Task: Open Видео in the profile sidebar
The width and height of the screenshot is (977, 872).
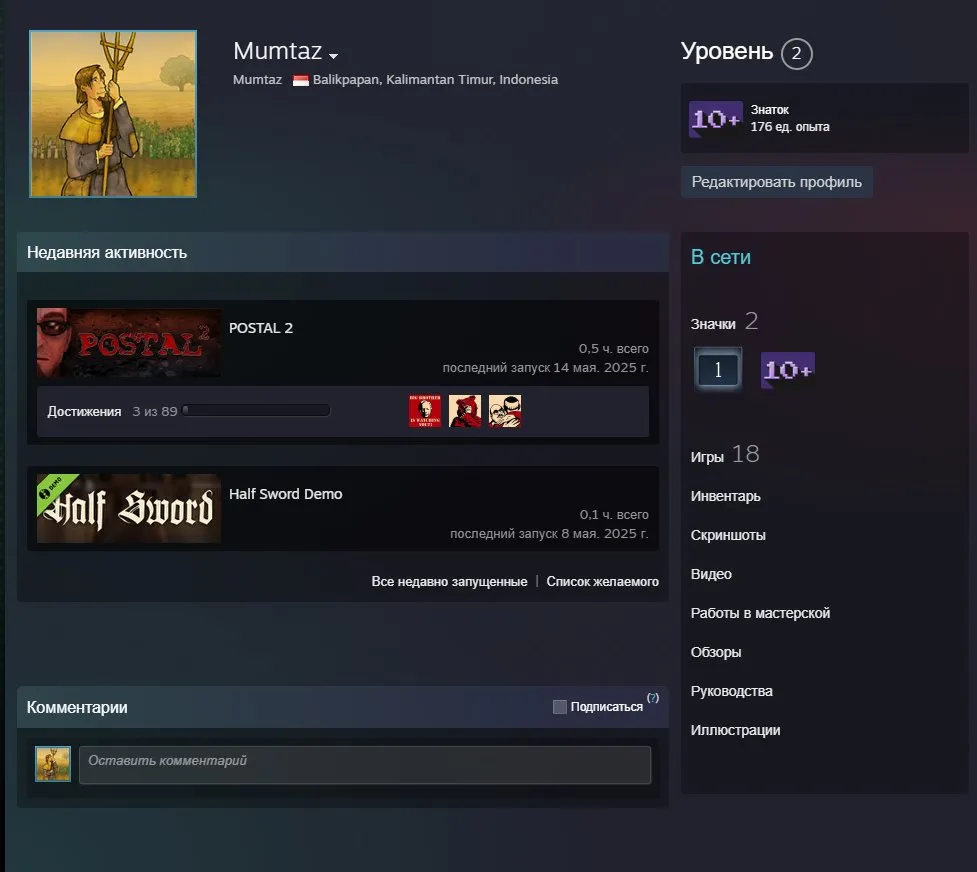Action: 711,574
